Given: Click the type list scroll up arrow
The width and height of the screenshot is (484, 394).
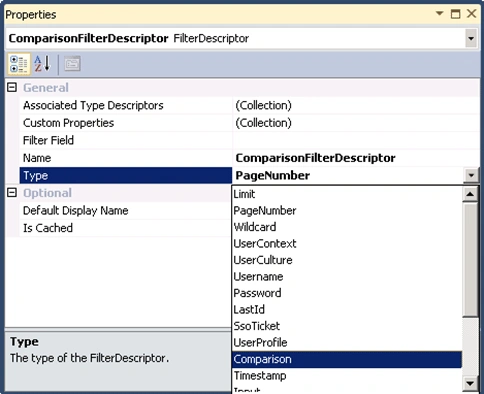Looking at the screenshot, I should 470,194.
